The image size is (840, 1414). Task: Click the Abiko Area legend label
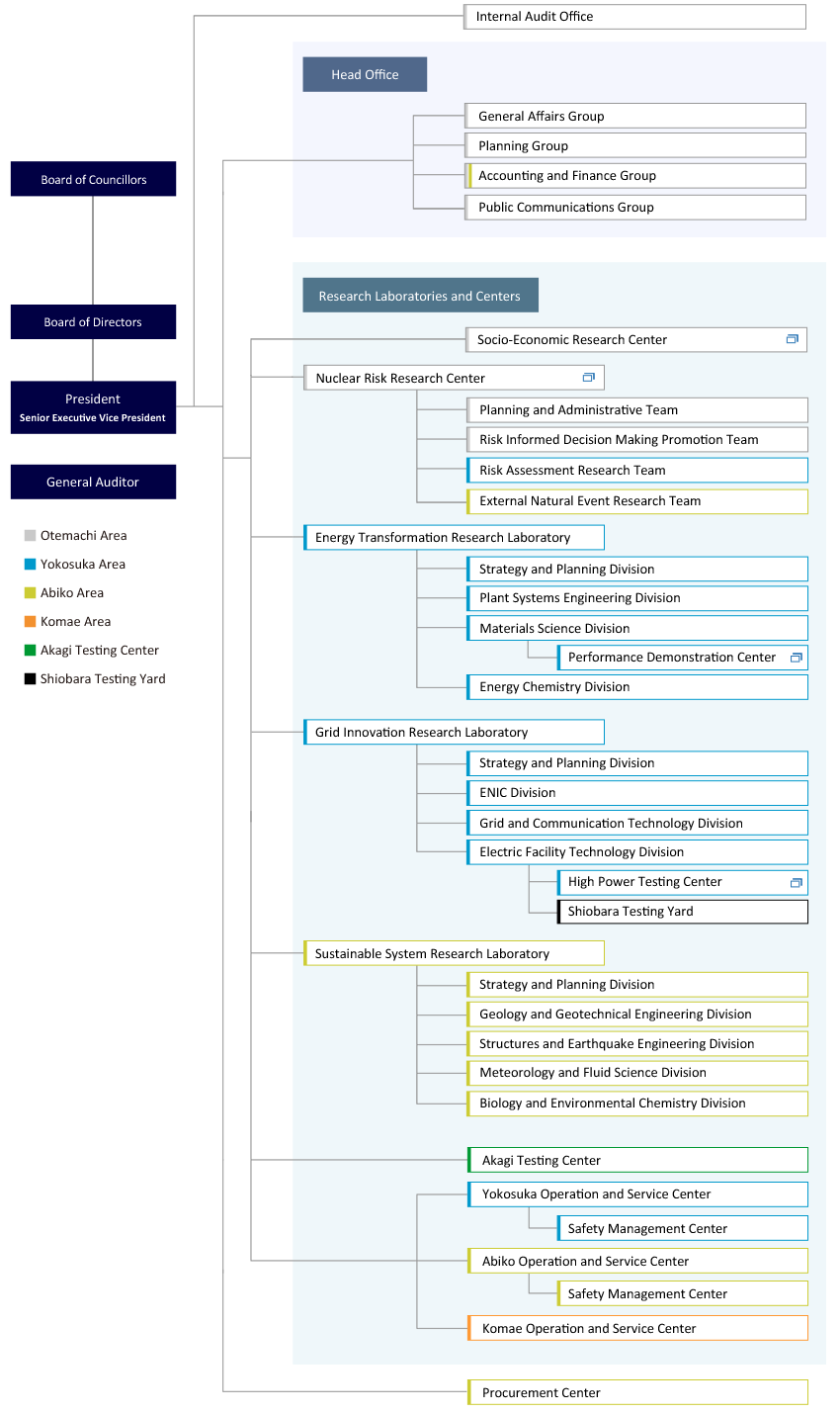click(72, 593)
